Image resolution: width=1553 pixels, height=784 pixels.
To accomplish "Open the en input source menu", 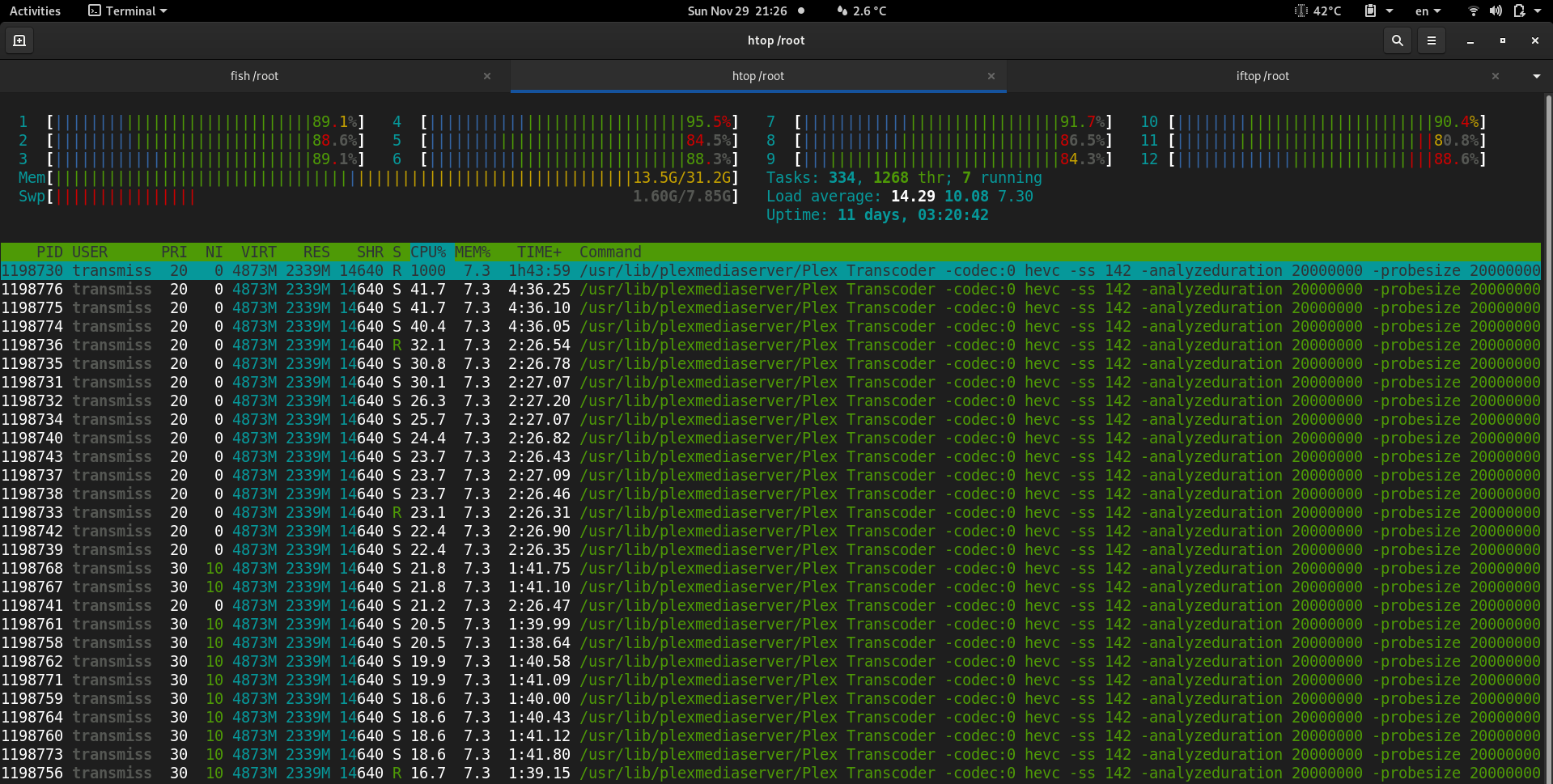I will 1428,11.
